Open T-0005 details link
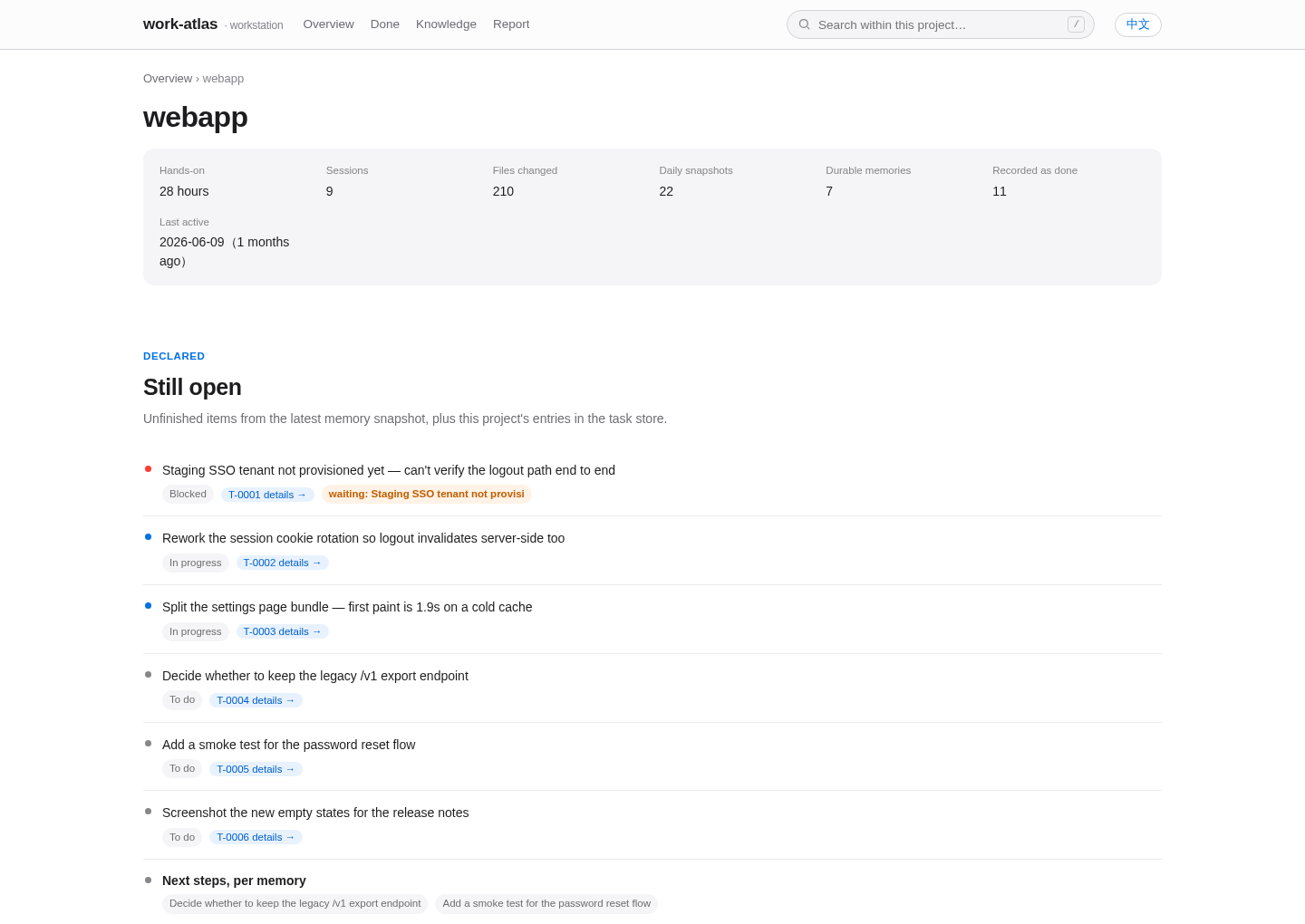The width and height of the screenshot is (1305, 924). [x=256, y=769]
